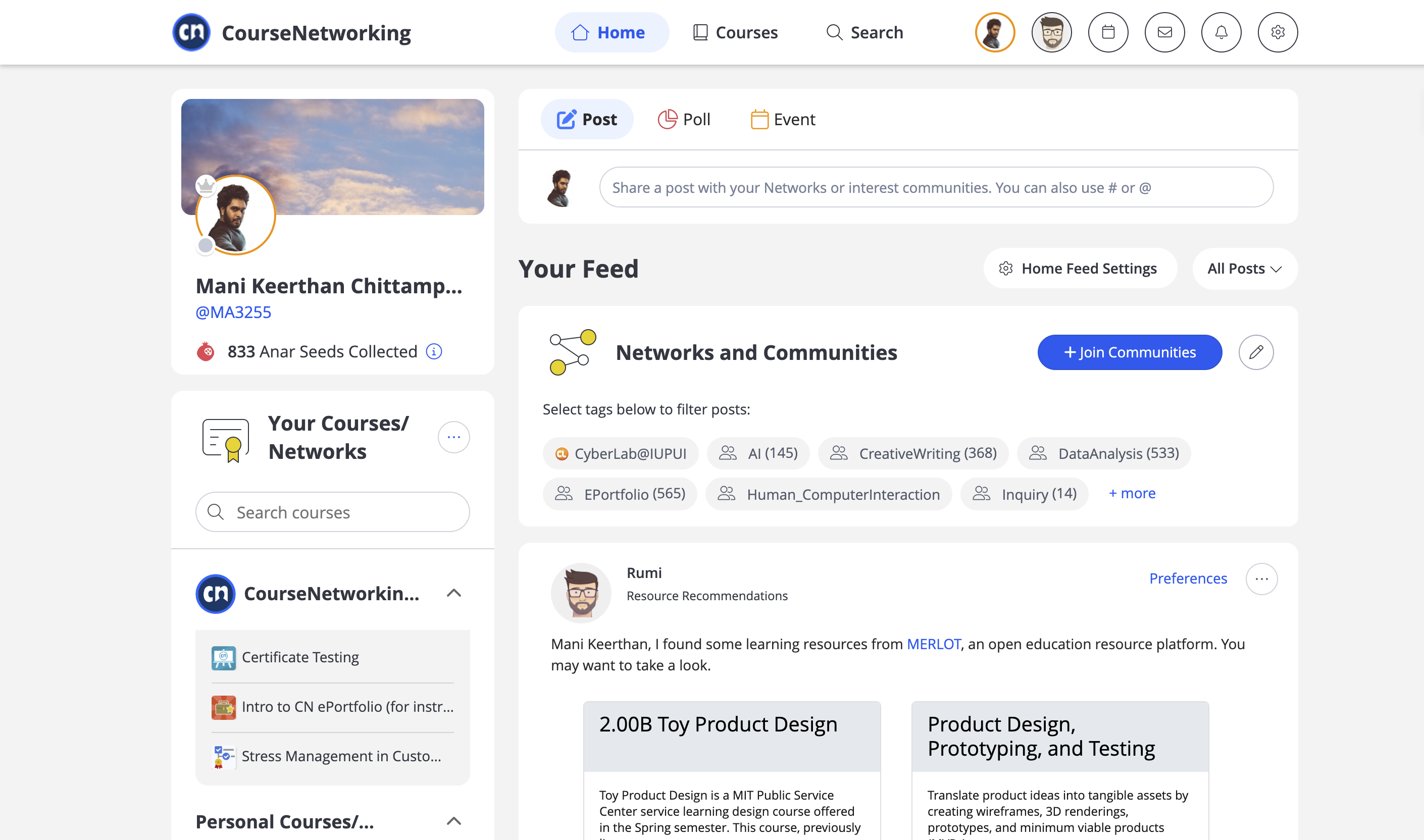The width and height of the screenshot is (1424, 840).
Task: Click the profile cover banner image
Action: (x=333, y=156)
